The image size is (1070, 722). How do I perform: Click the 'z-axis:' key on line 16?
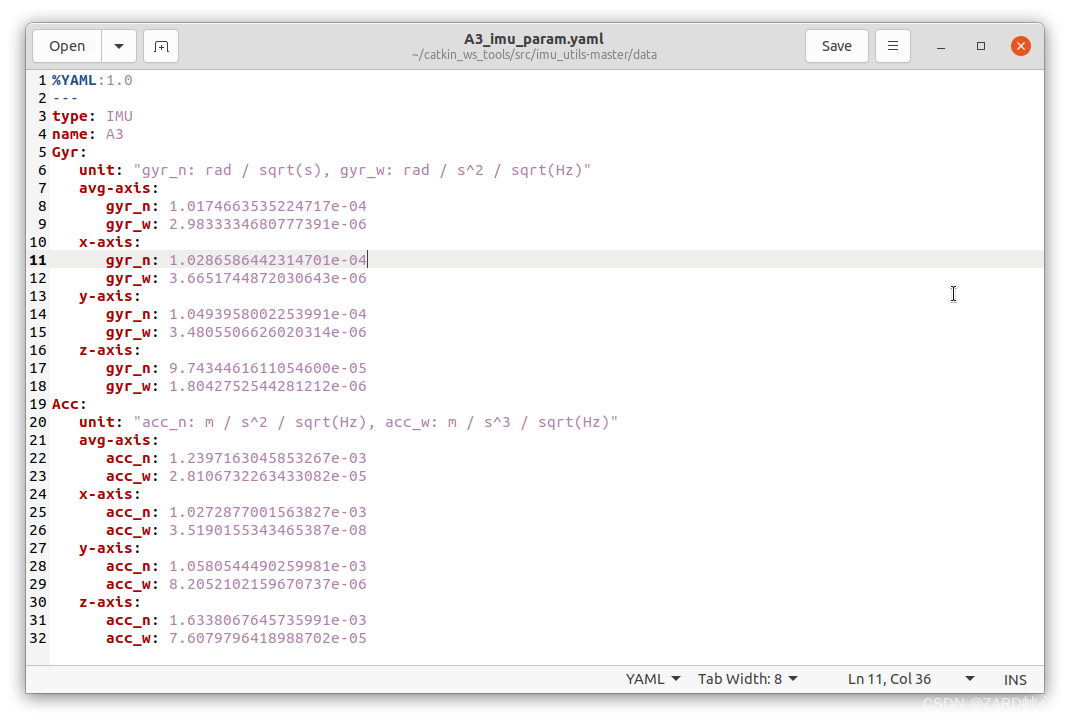point(109,350)
